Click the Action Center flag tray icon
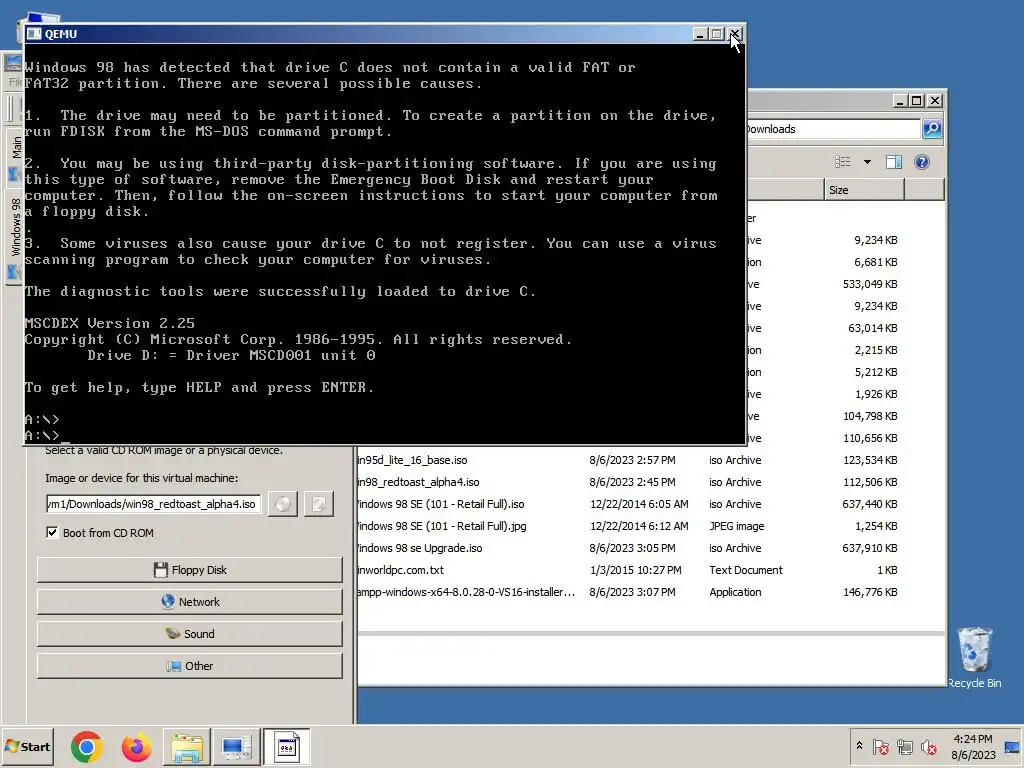This screenshot has width=1024, height=768. point(880,746)
